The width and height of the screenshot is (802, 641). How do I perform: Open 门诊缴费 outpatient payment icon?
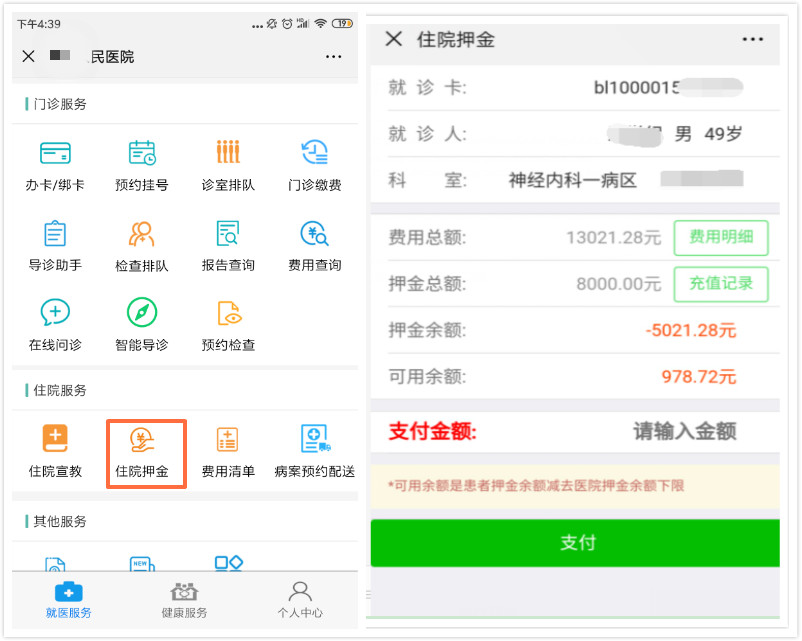[315, 152]
